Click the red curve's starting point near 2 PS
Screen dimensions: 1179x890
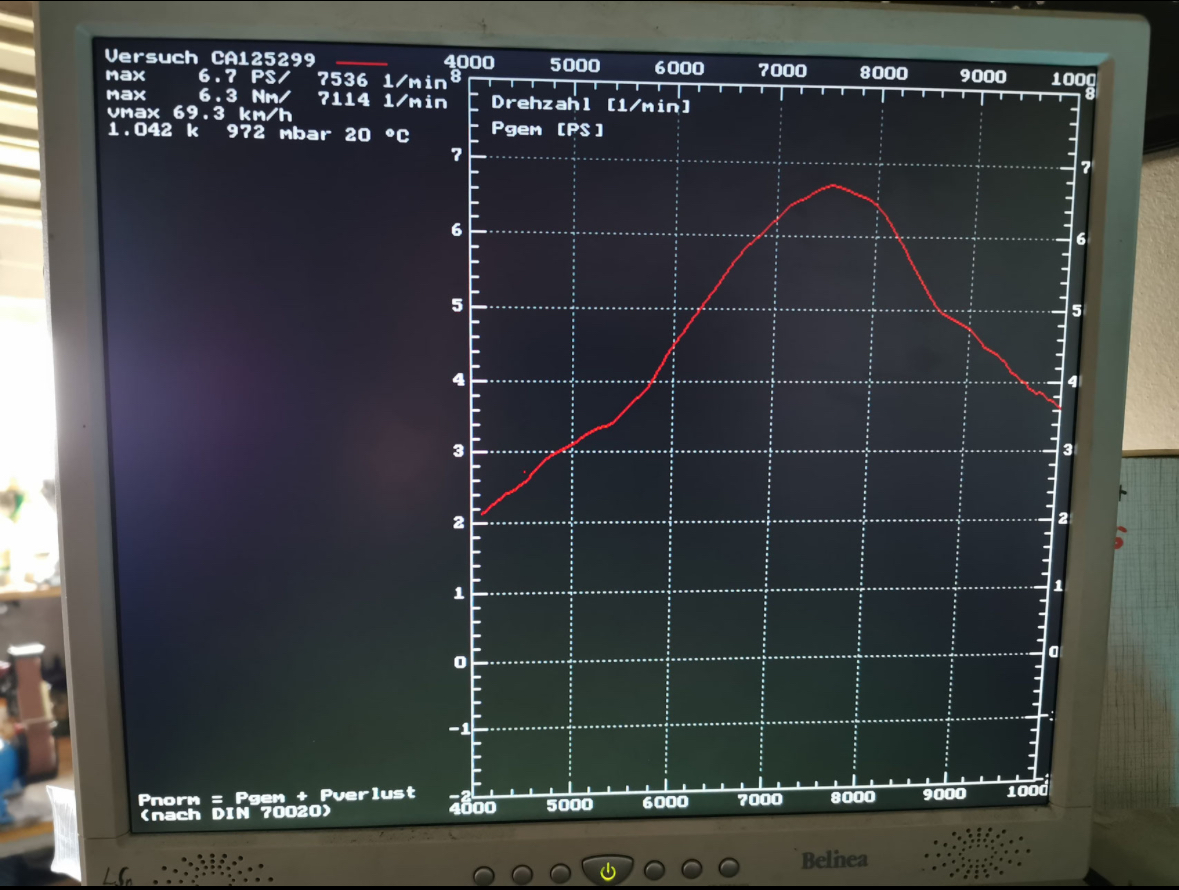click(483, 513)
